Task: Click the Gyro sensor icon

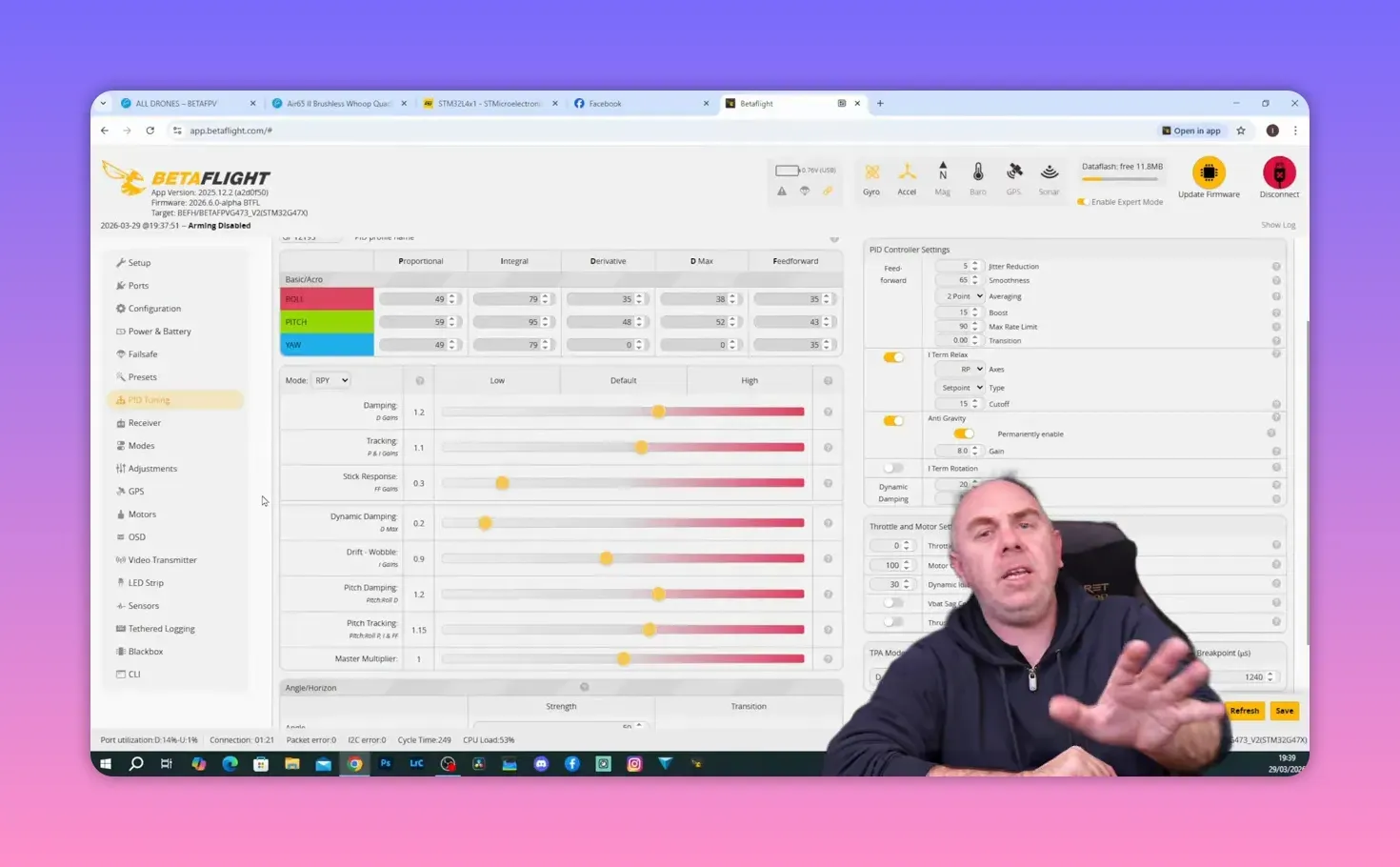Action: point(871,172)
